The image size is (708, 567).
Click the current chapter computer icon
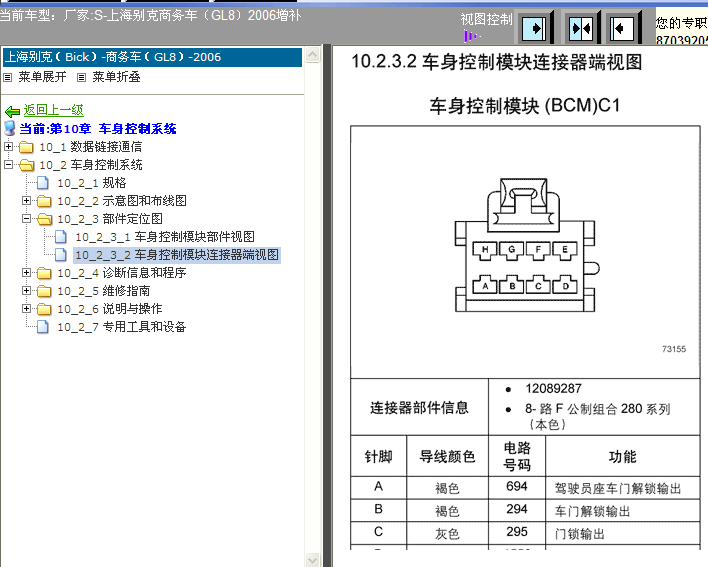[x=9, y=128]
